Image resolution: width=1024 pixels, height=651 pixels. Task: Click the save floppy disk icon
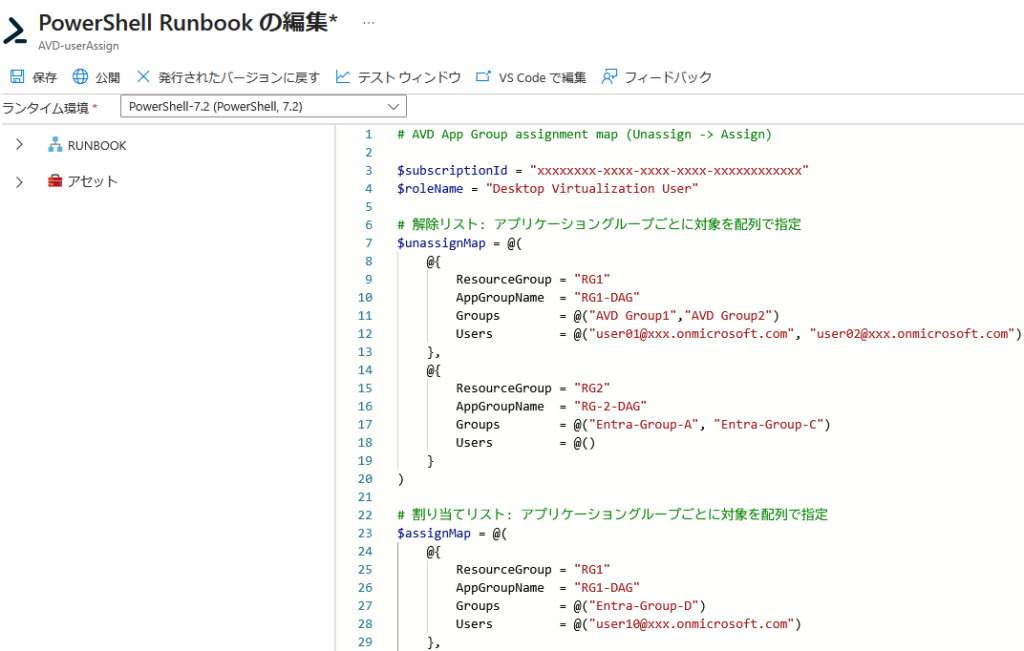pyautogui.click(x=17, y=77)
